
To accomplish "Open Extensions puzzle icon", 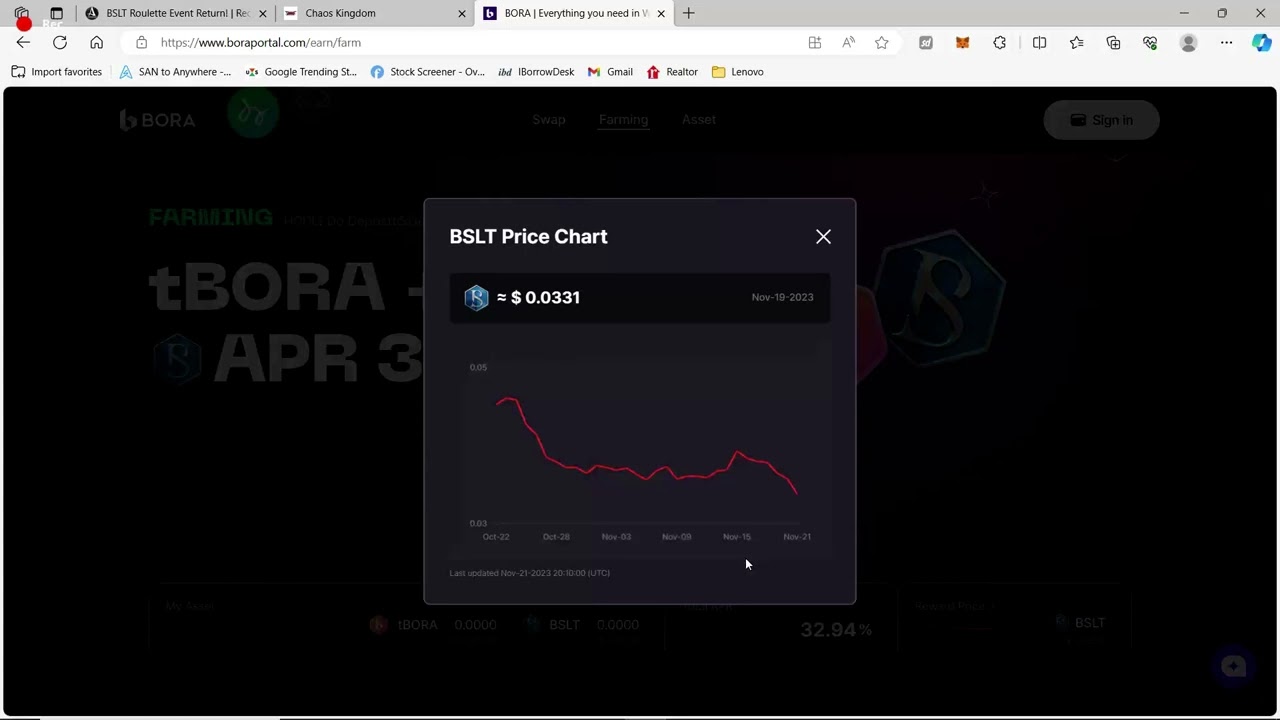I will 999,42.
